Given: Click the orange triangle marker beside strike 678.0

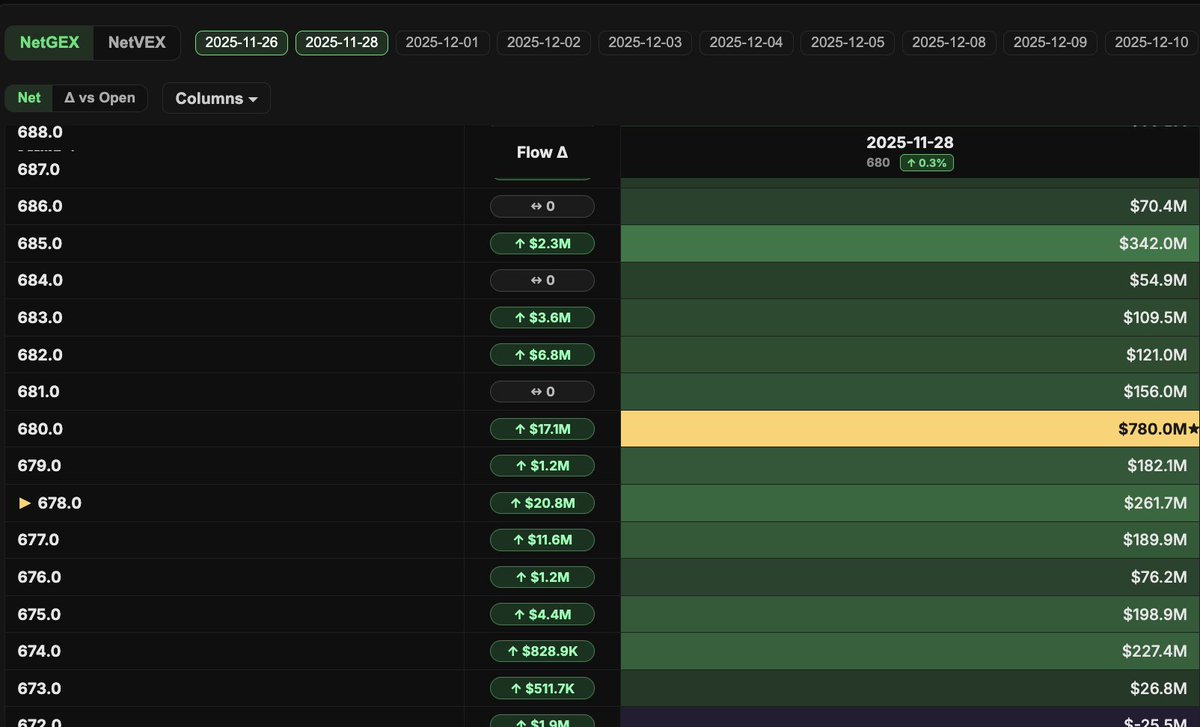Looking at the screenshot, I should coord(26,503).
